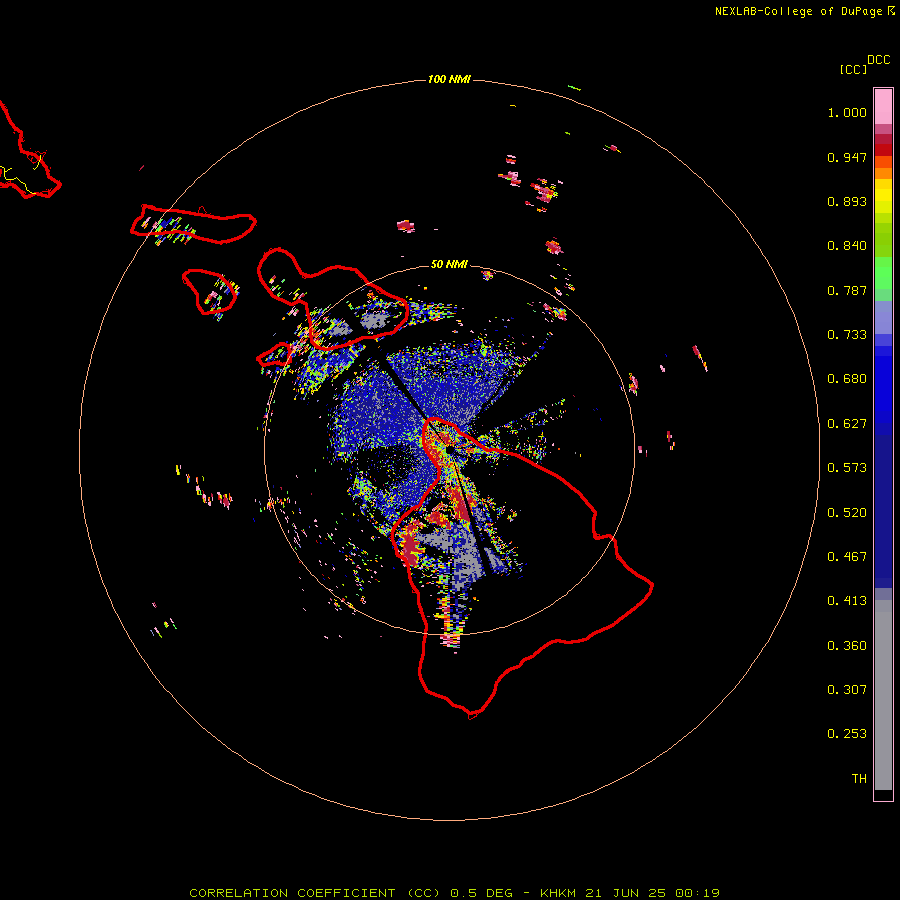Click the 0.893 scale value

[847, 201]
